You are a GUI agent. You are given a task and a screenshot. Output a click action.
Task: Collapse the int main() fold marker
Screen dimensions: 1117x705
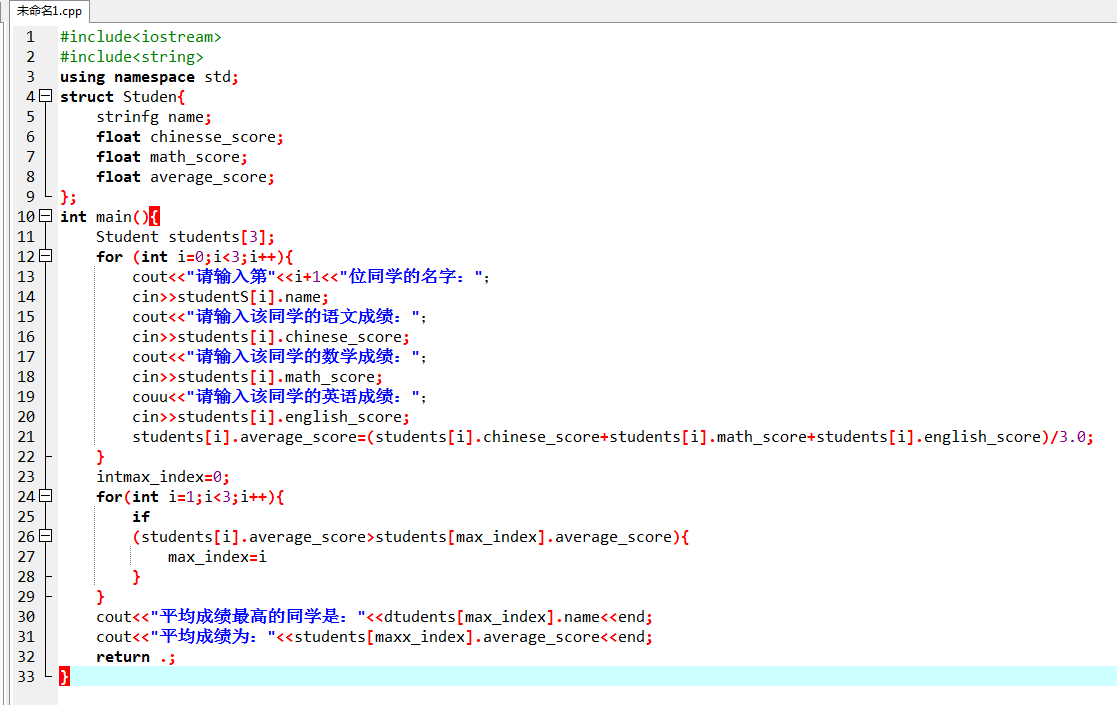[45, 217]
